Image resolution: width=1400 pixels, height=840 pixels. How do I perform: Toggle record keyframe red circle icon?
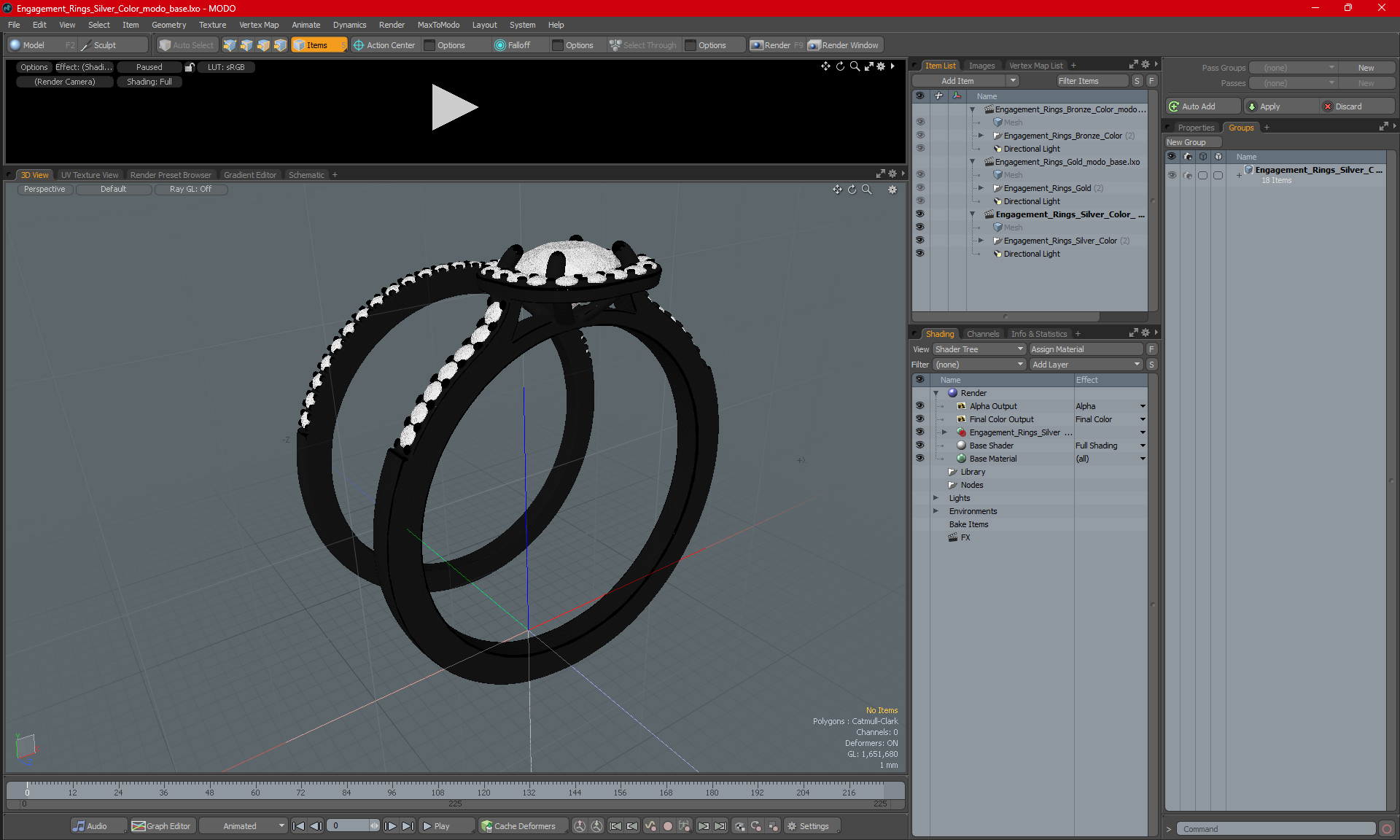coord(667,826)
